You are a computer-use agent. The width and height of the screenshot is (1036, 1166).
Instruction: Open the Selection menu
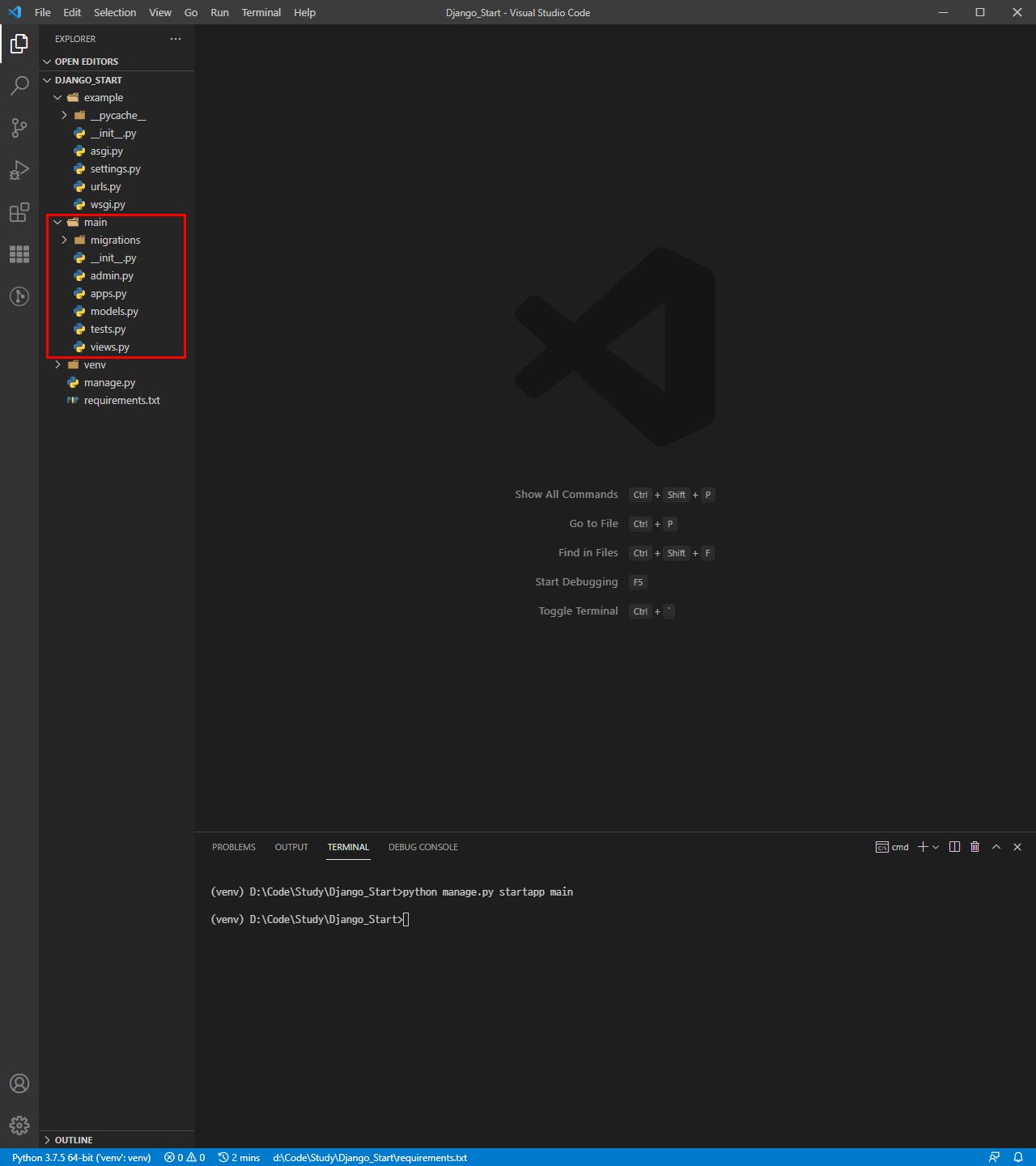click(115, 12)
